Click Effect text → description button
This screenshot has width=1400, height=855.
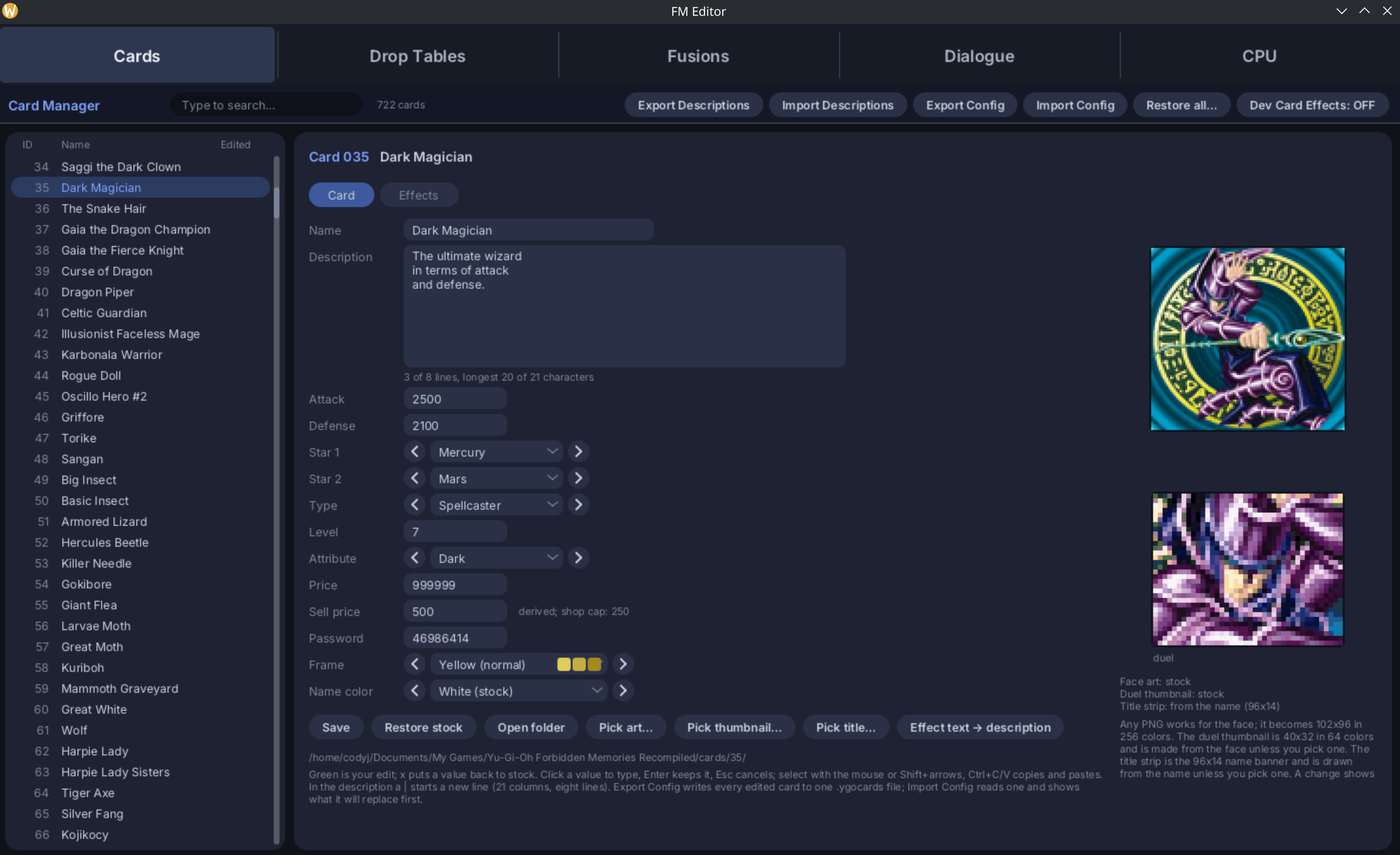[x=980, y=727]
